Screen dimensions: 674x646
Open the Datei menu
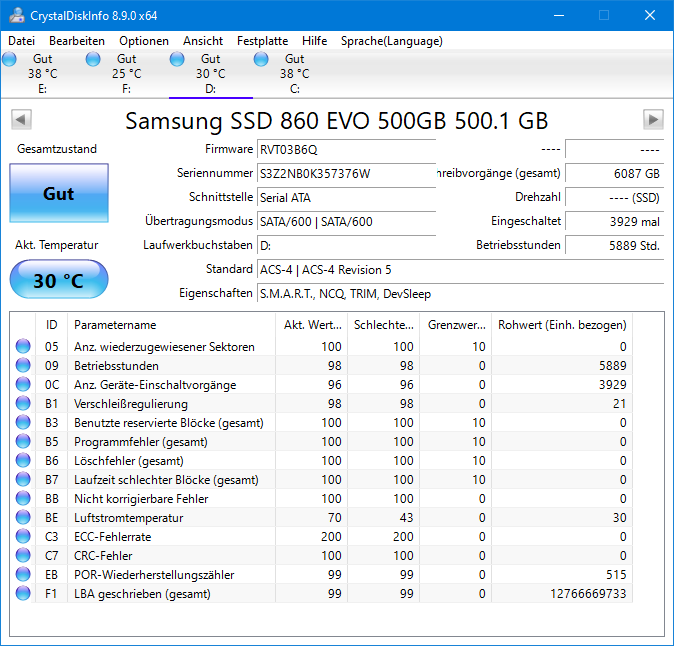(21, 41)
